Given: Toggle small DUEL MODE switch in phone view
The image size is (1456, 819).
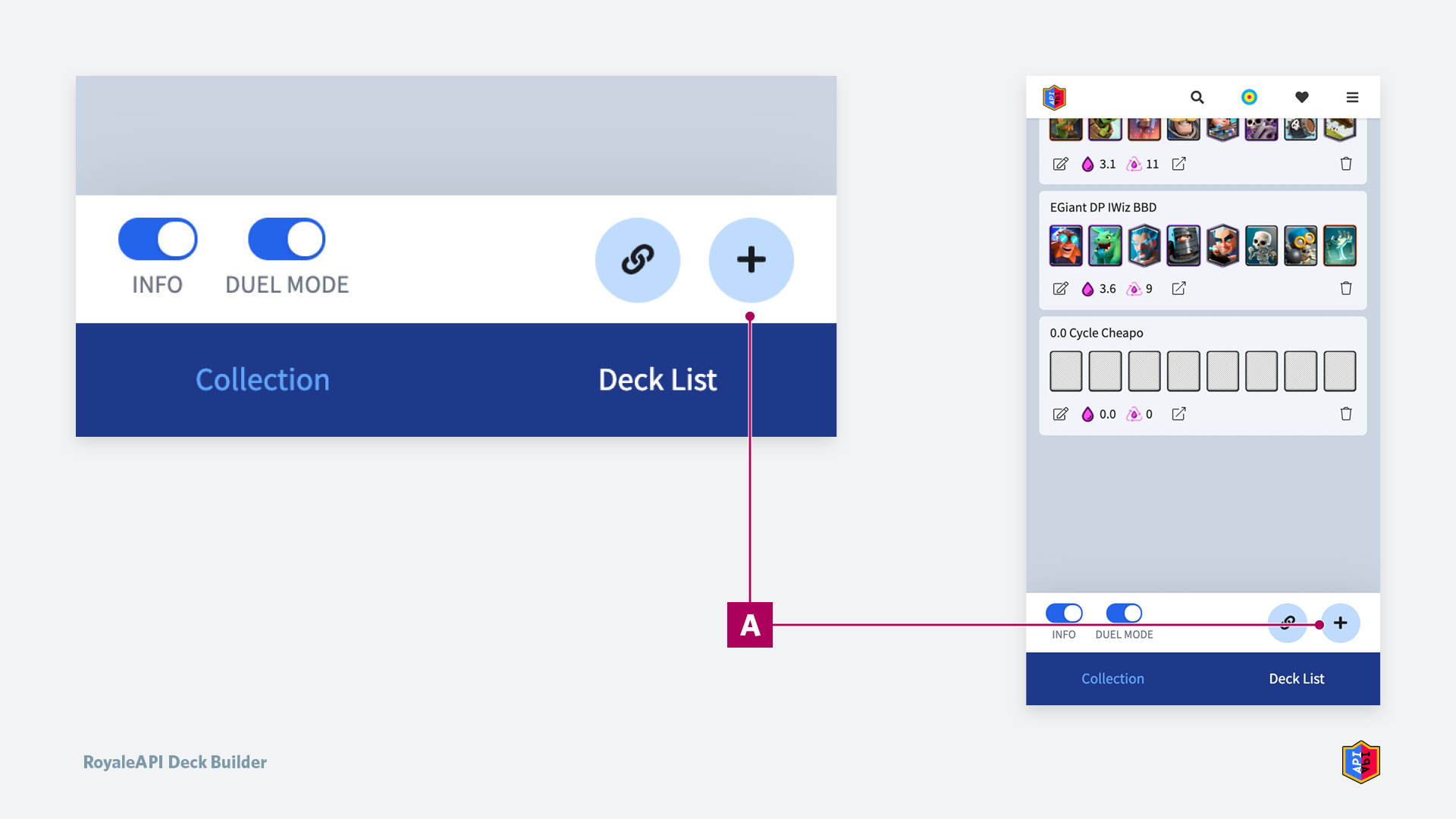Looking at the screenshot, I should pos(1124,613).
